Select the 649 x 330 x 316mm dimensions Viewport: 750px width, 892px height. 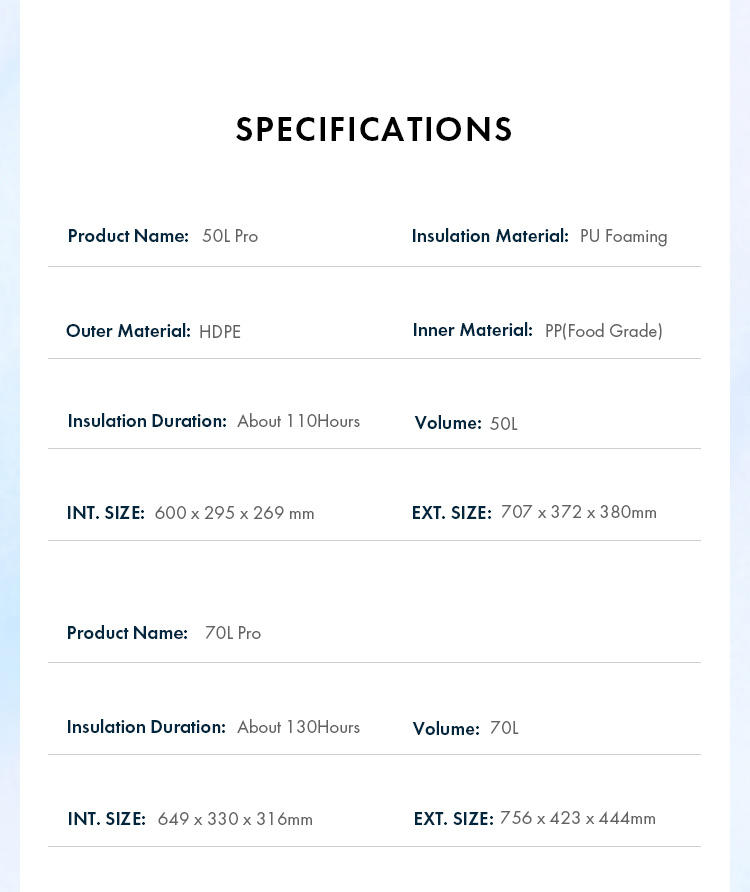(x=235, y=819)
